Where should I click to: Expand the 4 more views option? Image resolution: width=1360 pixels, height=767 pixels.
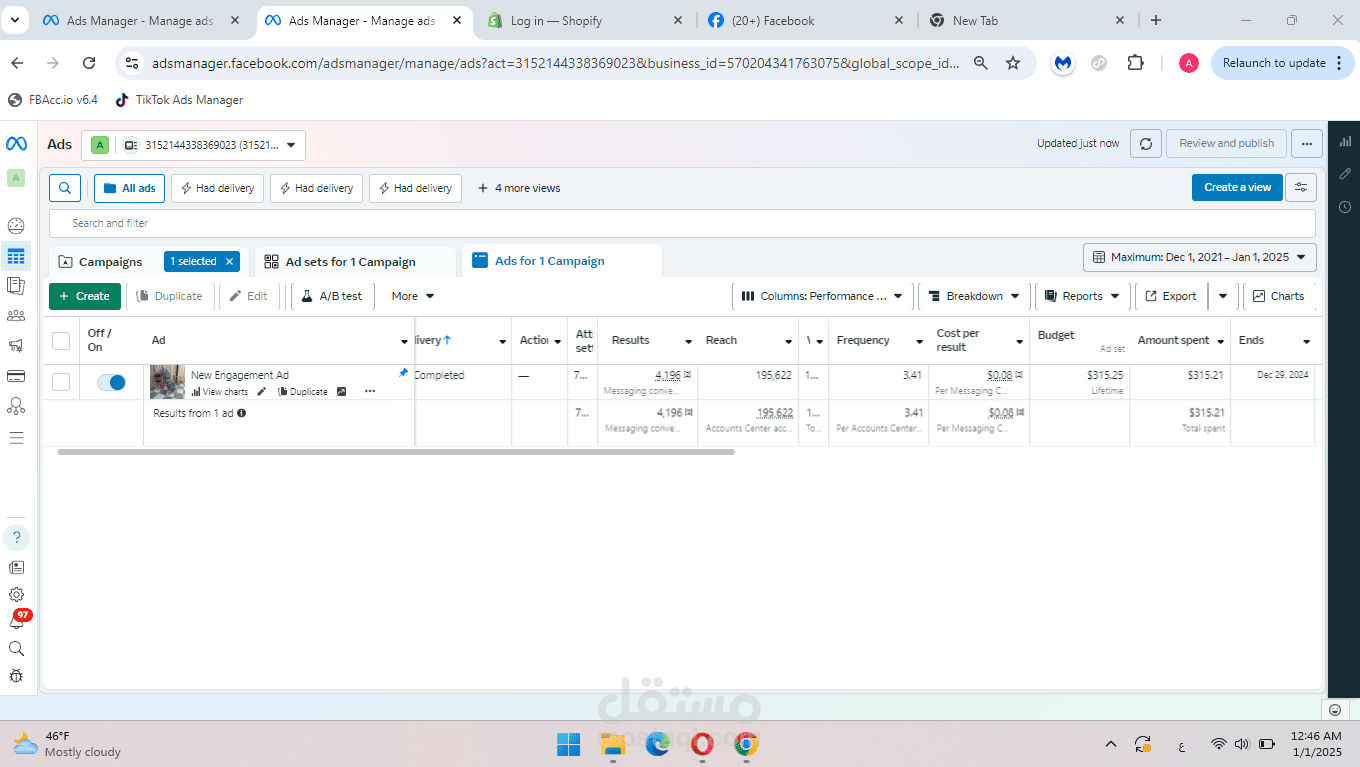519,188
